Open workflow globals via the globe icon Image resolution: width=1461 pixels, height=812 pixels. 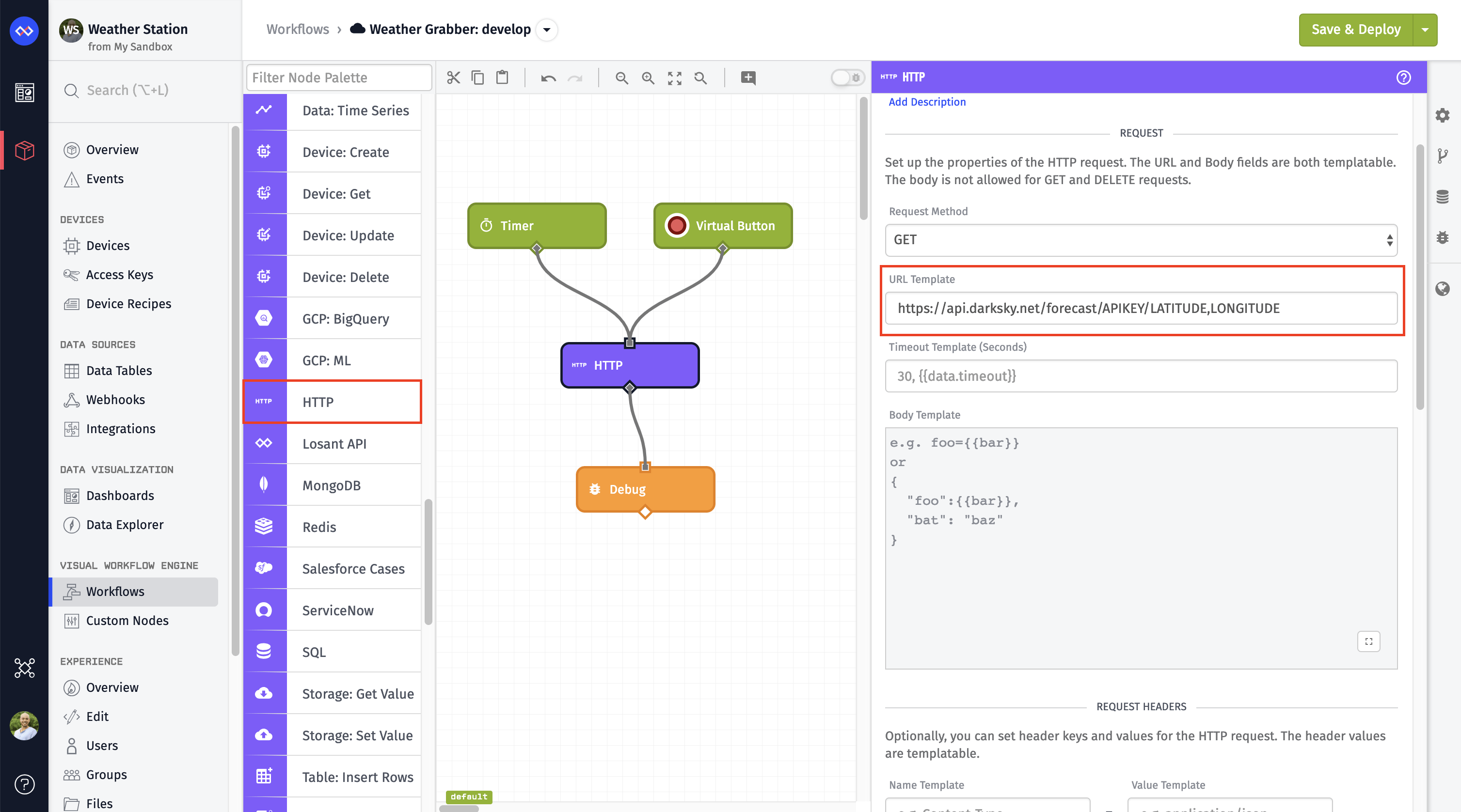pyautogui.click(x=1442, y=289)
